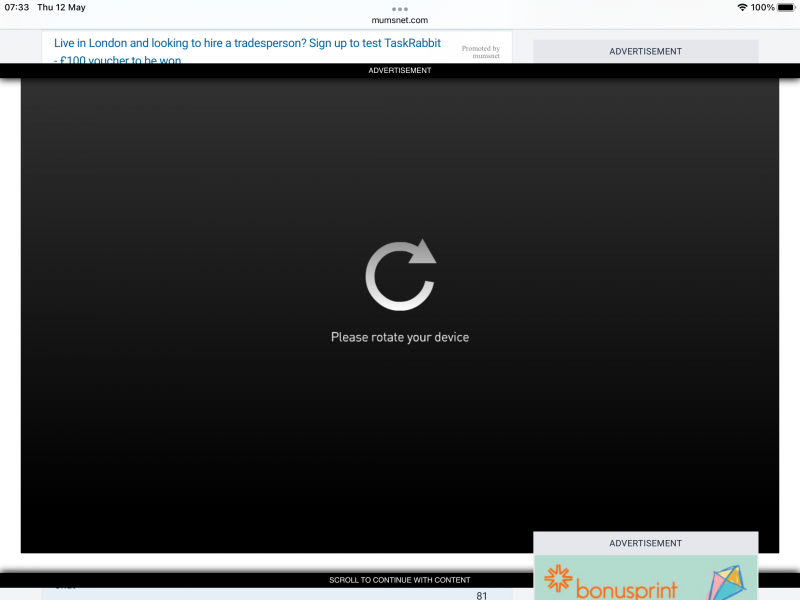The width and height of the screenshot is (800, 600).
Task: Tap the three-dot multitasking icon
Action: pos(400,8)
